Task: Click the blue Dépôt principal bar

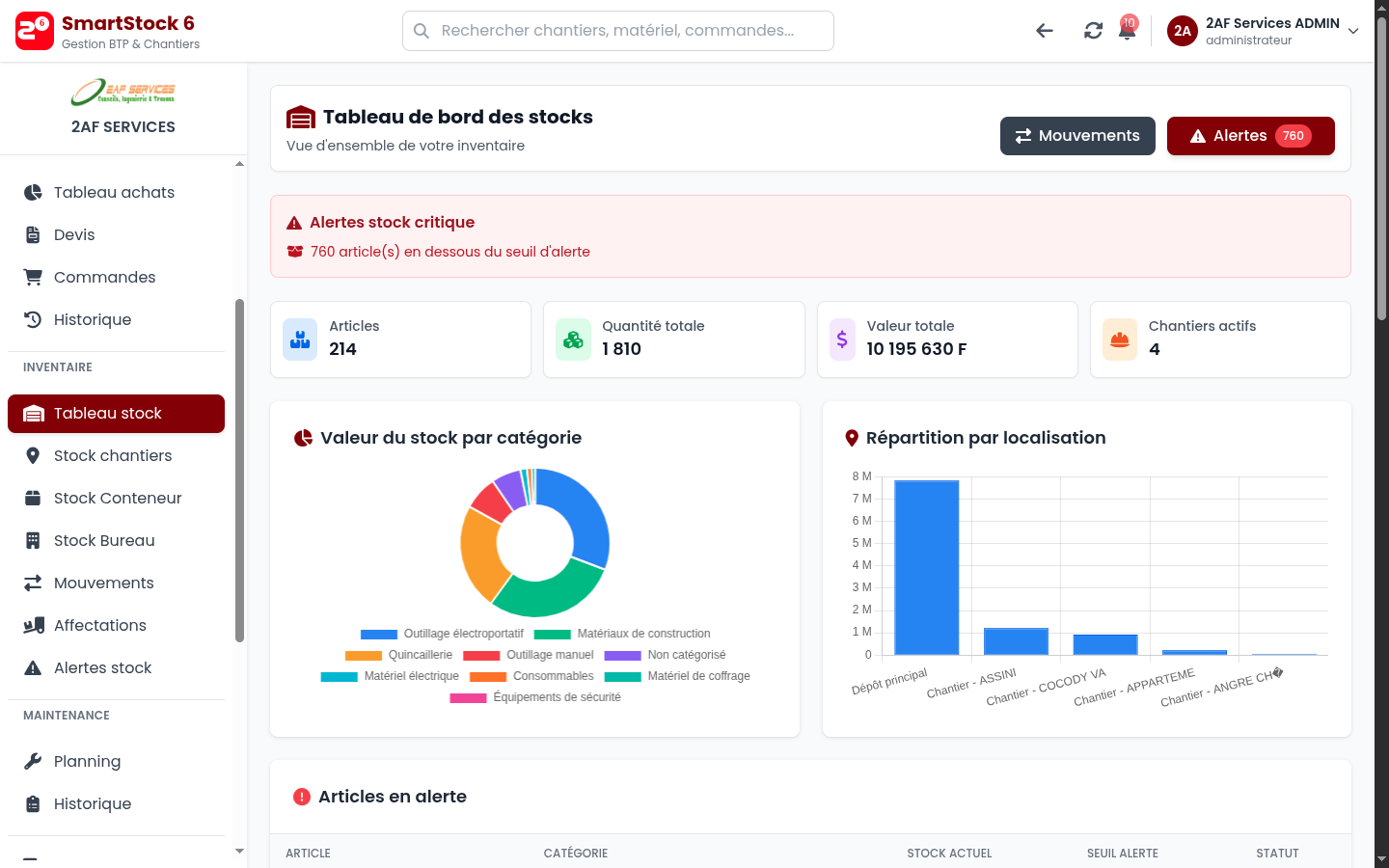Action: [x=926, y=567]
